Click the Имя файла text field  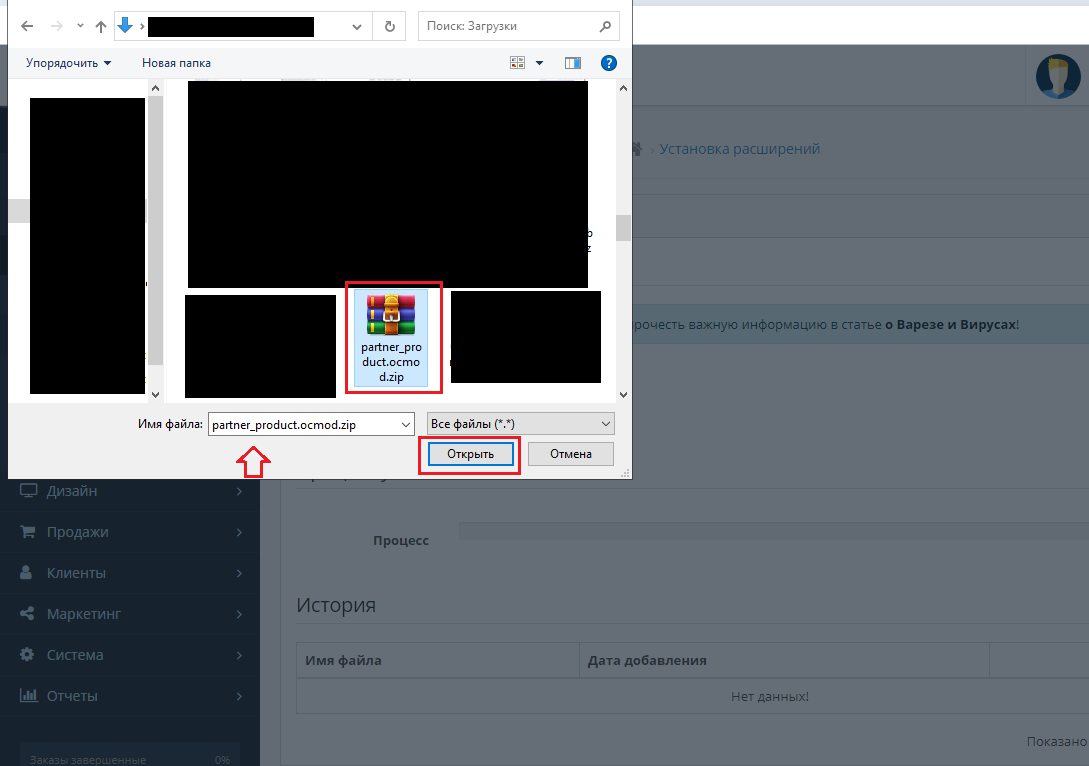click(x=302, y=424)
